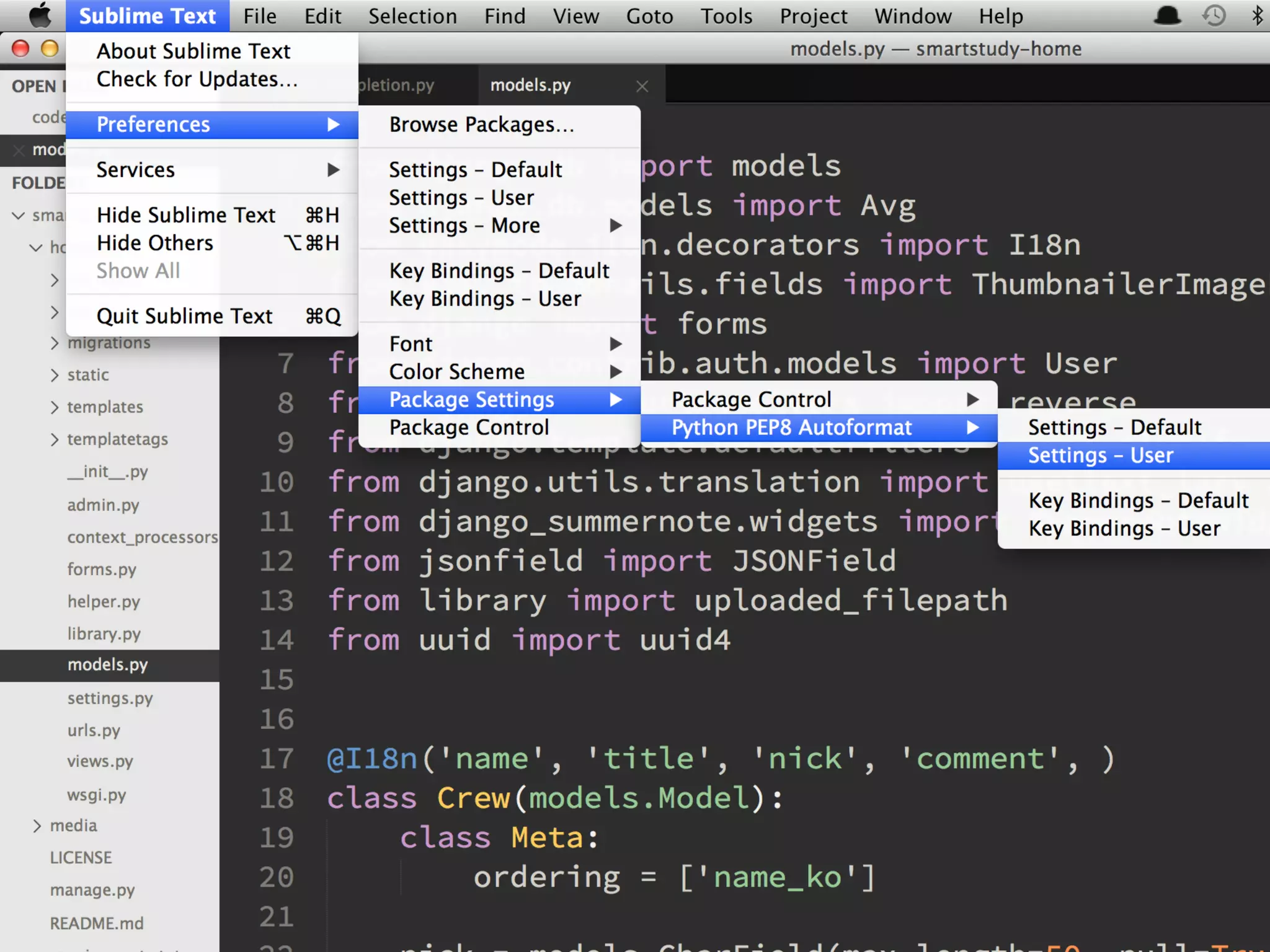The image size is (1270, 952).
Task: Open admin.py in sidebar
Action: [x=103, y=505]
